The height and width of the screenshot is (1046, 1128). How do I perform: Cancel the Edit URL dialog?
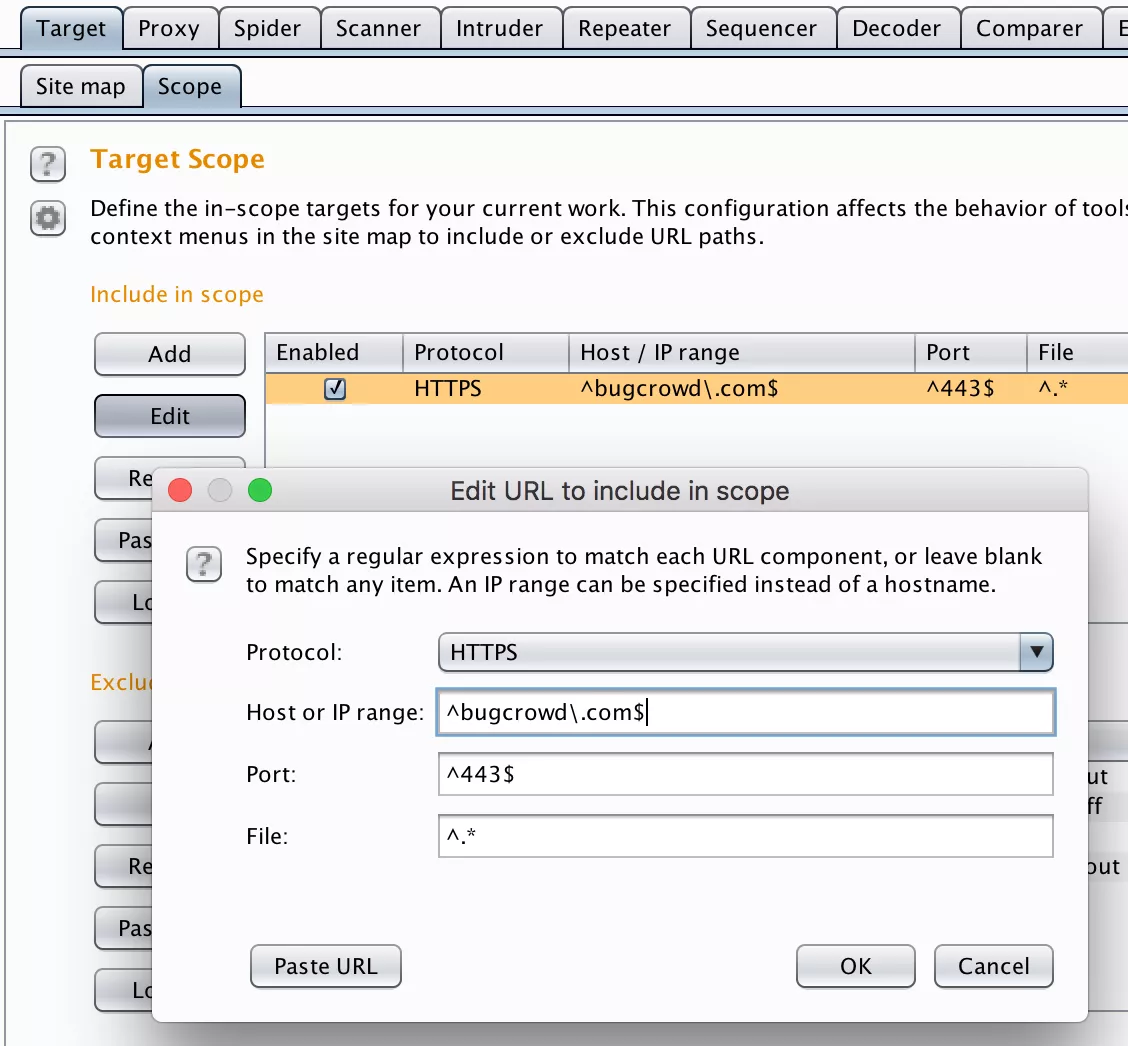[993, 966]
